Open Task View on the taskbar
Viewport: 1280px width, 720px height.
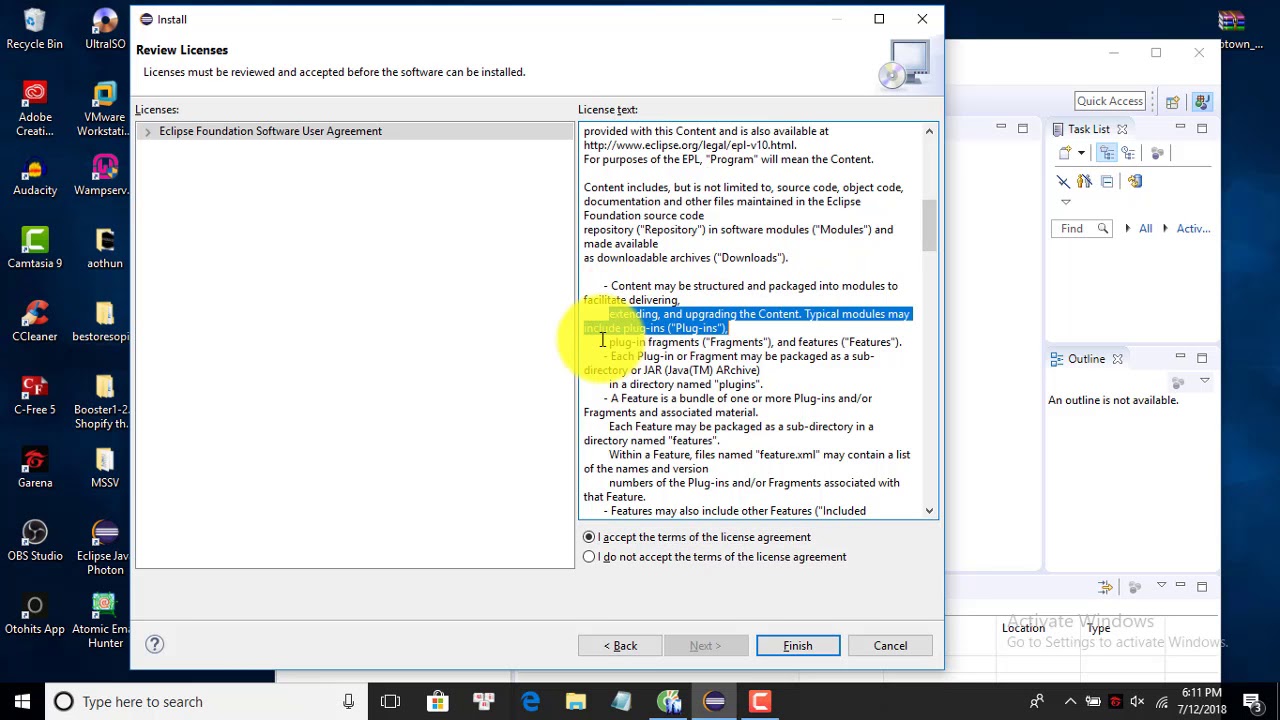pyautogui.click(x=390, y=702)
